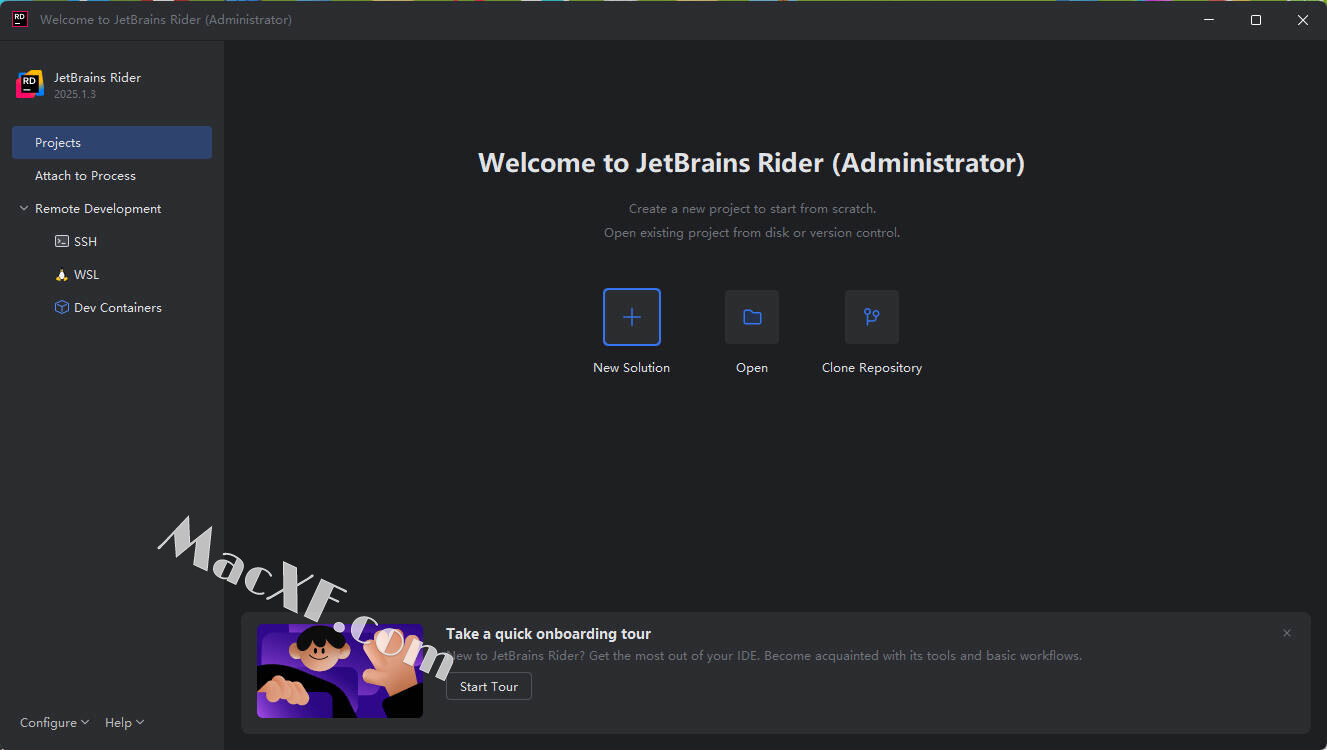Click the SSH terminal icon

(62, 242)
